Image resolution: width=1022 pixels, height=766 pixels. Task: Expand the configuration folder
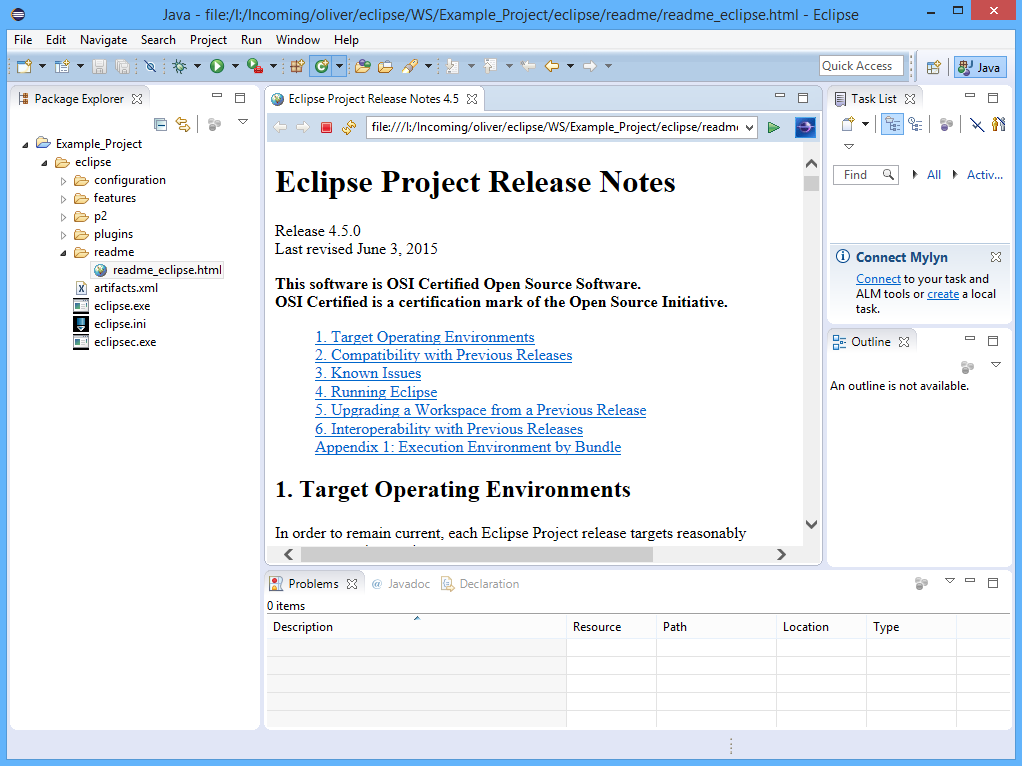pyautogui.click(x=63, y=181)
